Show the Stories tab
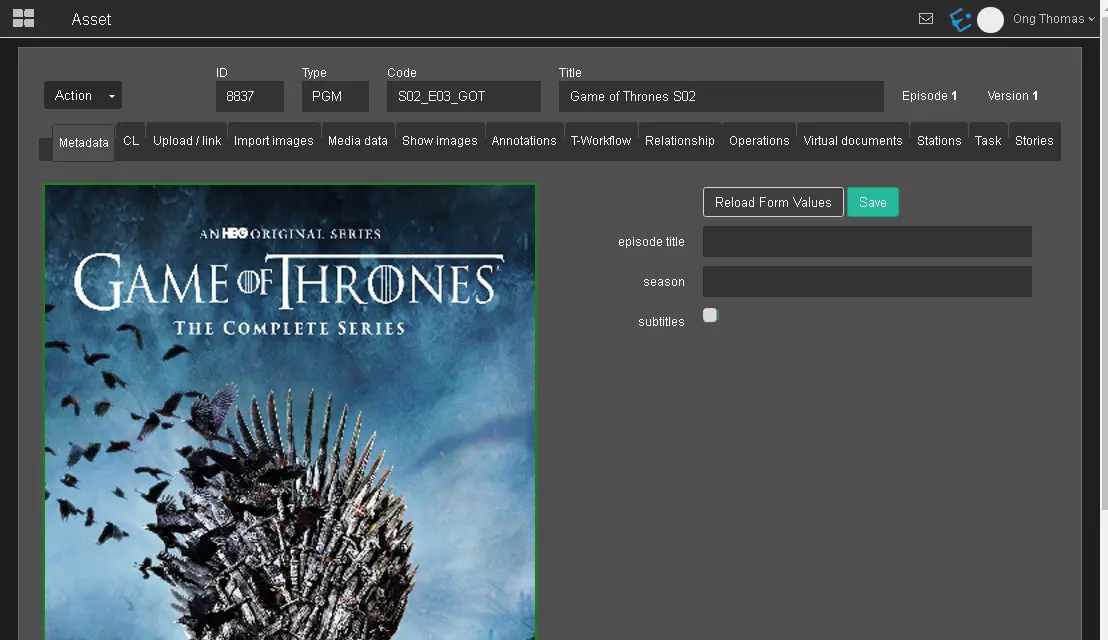This screenshot has height=640, width=1108. (x=1034, y=141)
